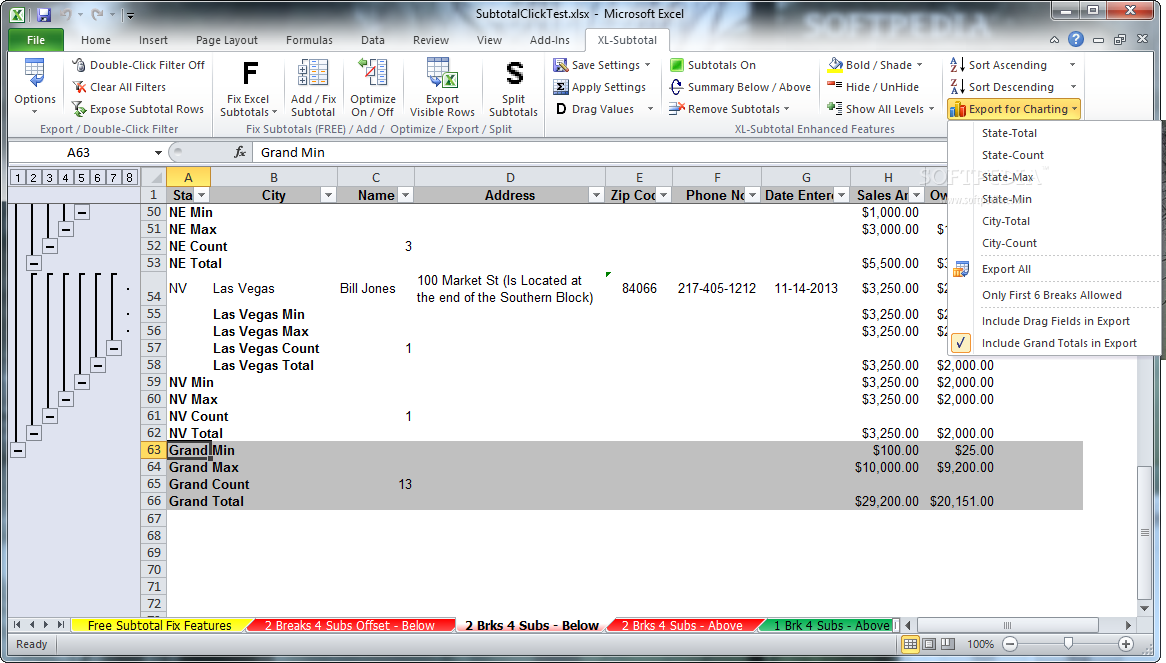Click the Export All icon in menu
Viewport: 1166px width, 663px height.
click(961, 269)
